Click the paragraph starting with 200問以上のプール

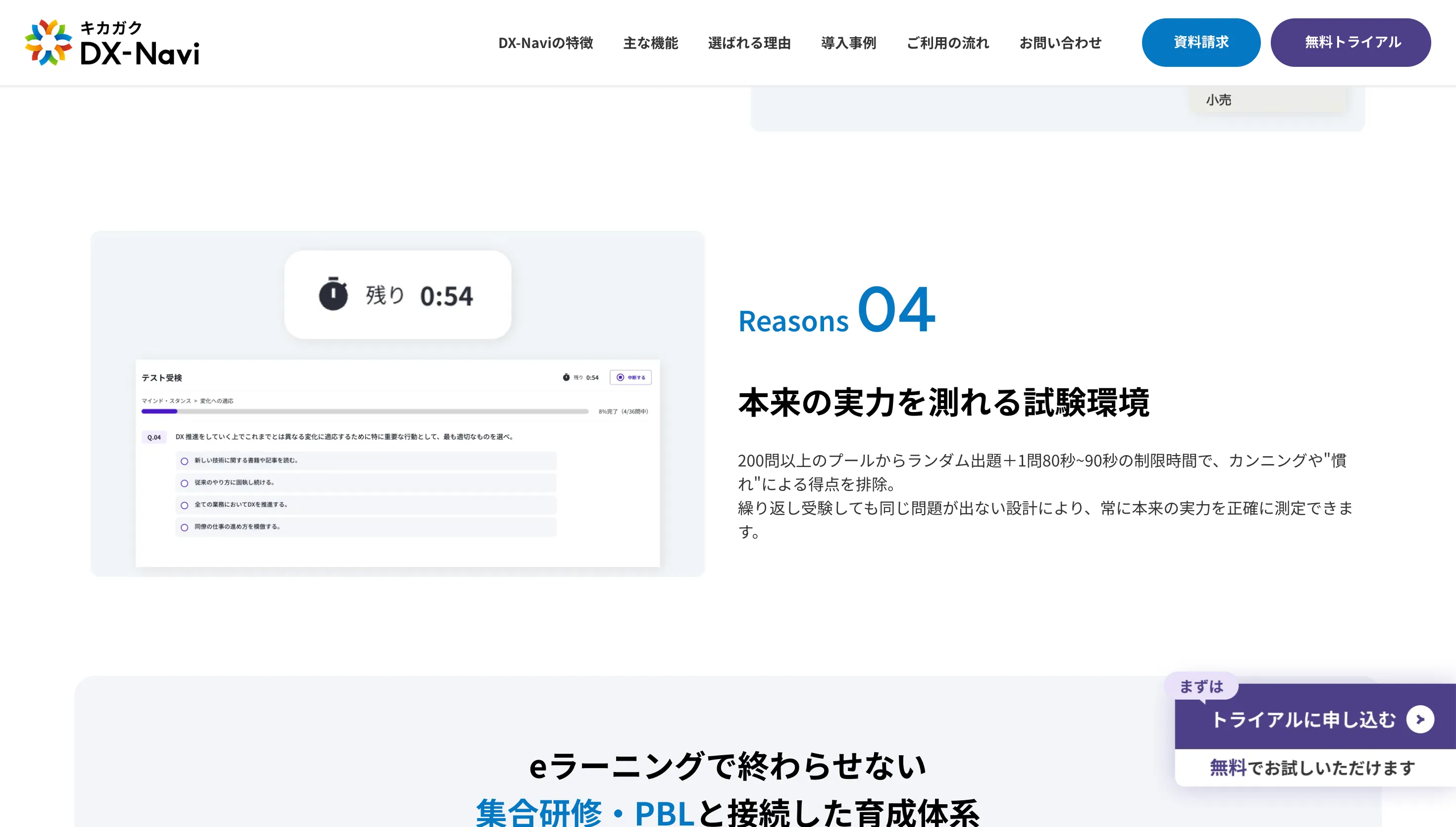(x=1045, y=496)
